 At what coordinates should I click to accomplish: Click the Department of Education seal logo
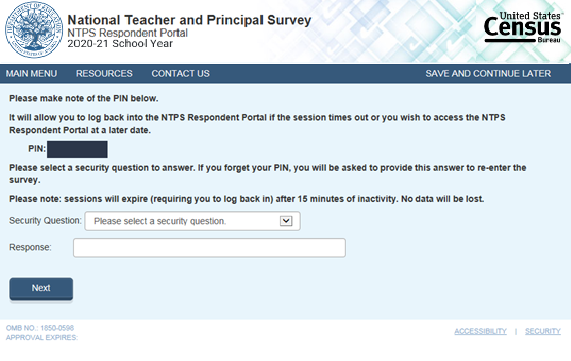coord(34,30)
